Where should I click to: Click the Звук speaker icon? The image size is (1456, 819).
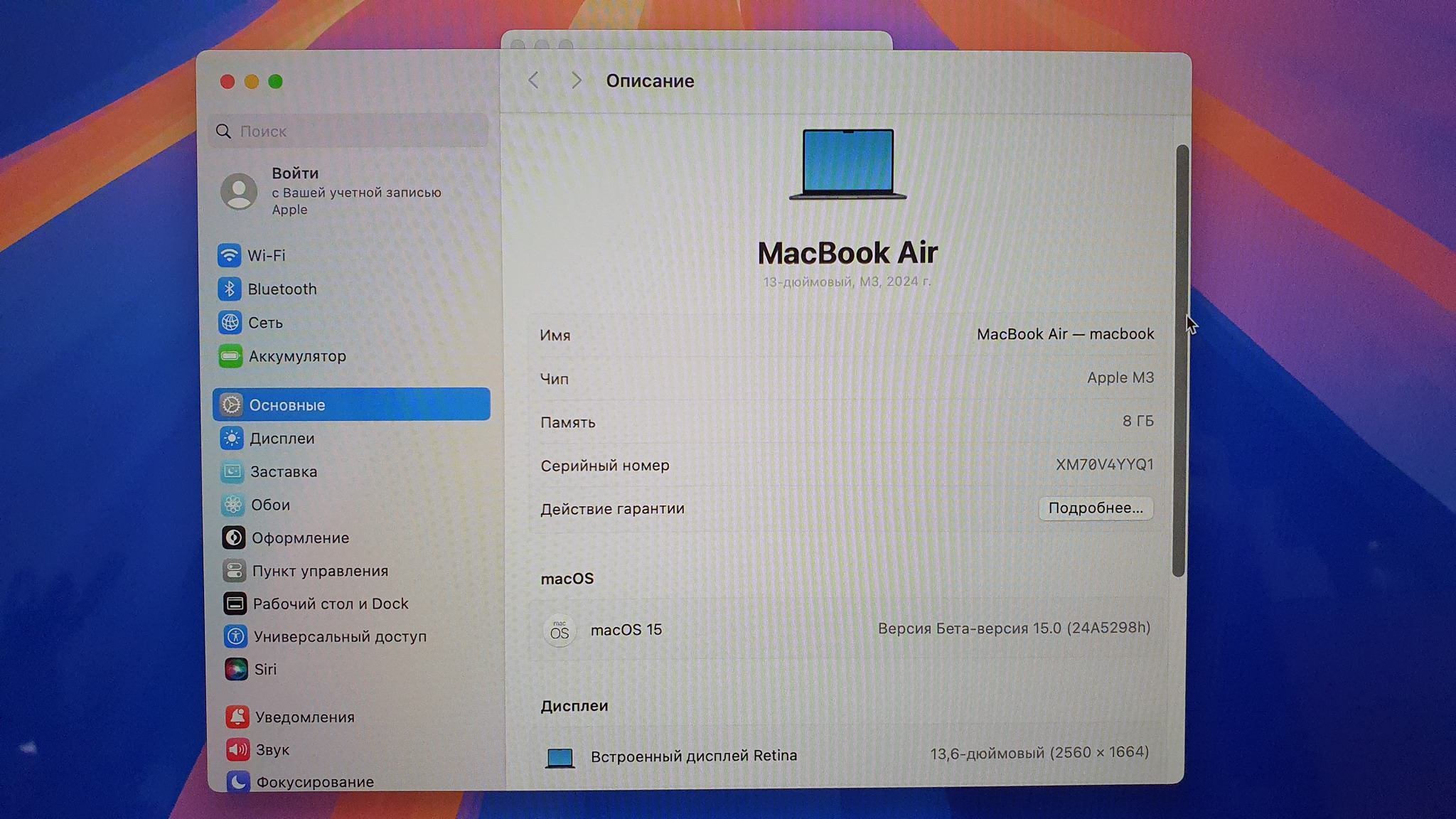237,749
